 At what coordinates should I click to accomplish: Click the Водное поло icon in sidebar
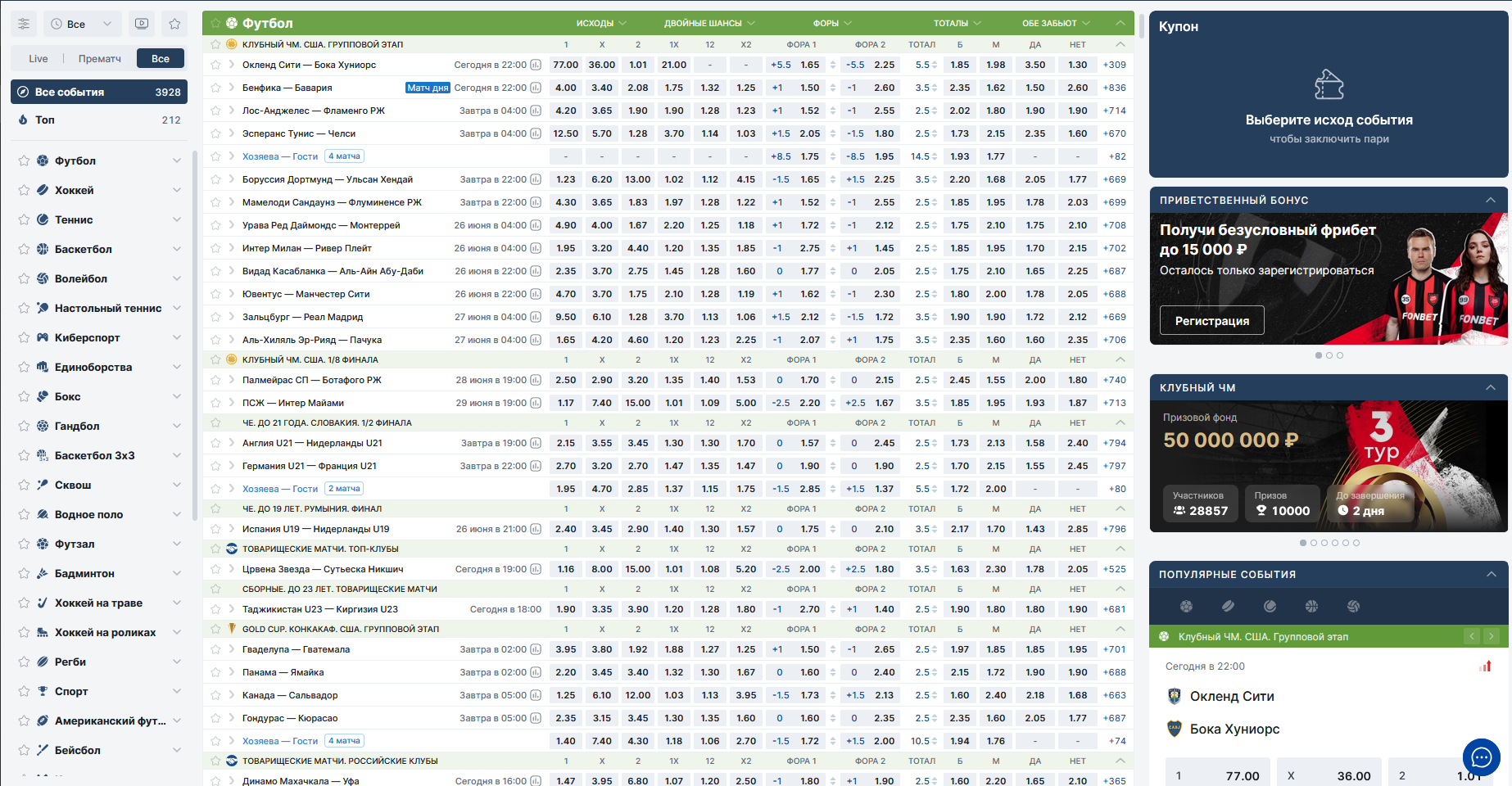click(x=43, y=514)
